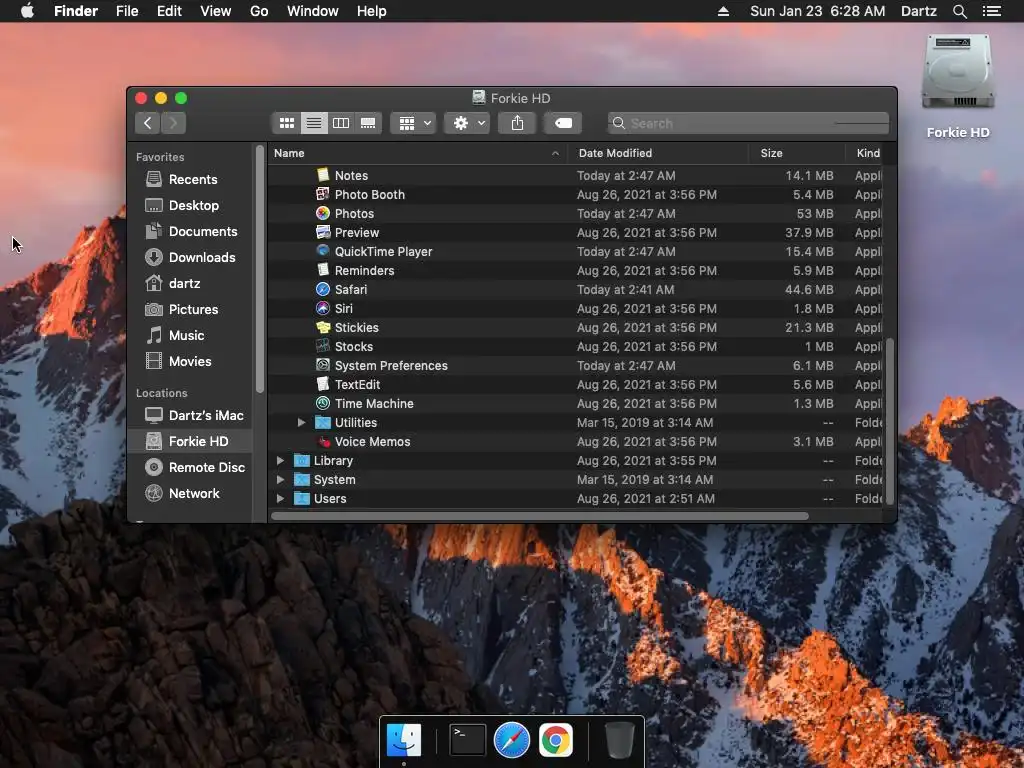1024x768 pixels.
Task: Open the View menu
Action: (x=216, y=11)
